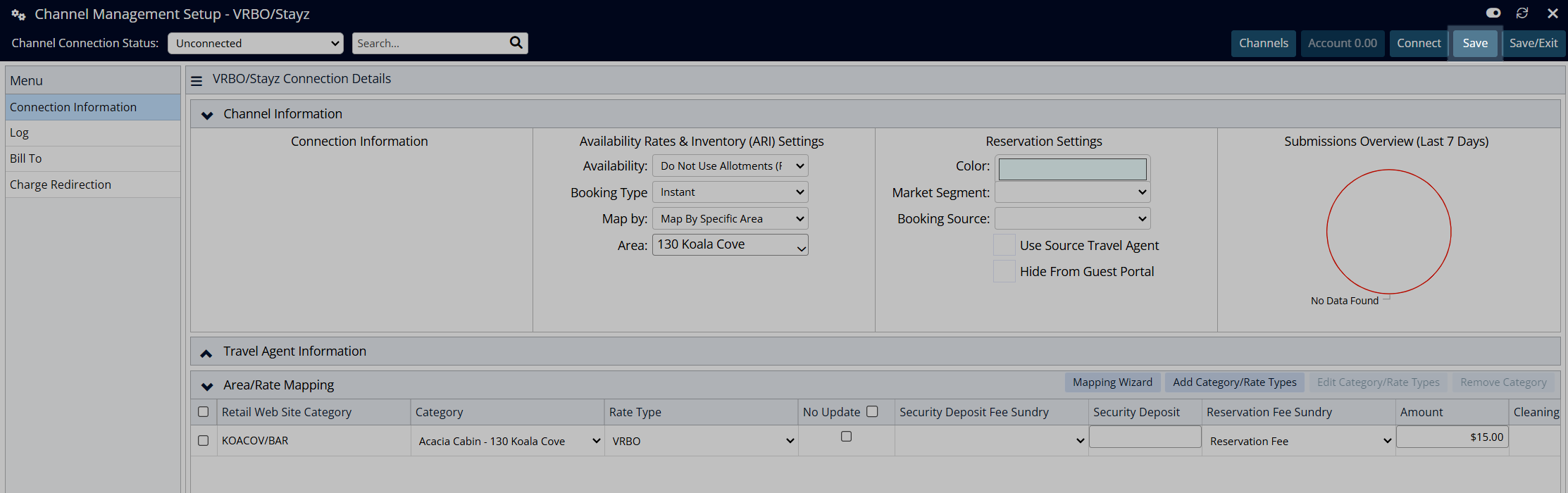Open the Availability dropdown
Screen dimensions: 1568x493
pos(730,166)
